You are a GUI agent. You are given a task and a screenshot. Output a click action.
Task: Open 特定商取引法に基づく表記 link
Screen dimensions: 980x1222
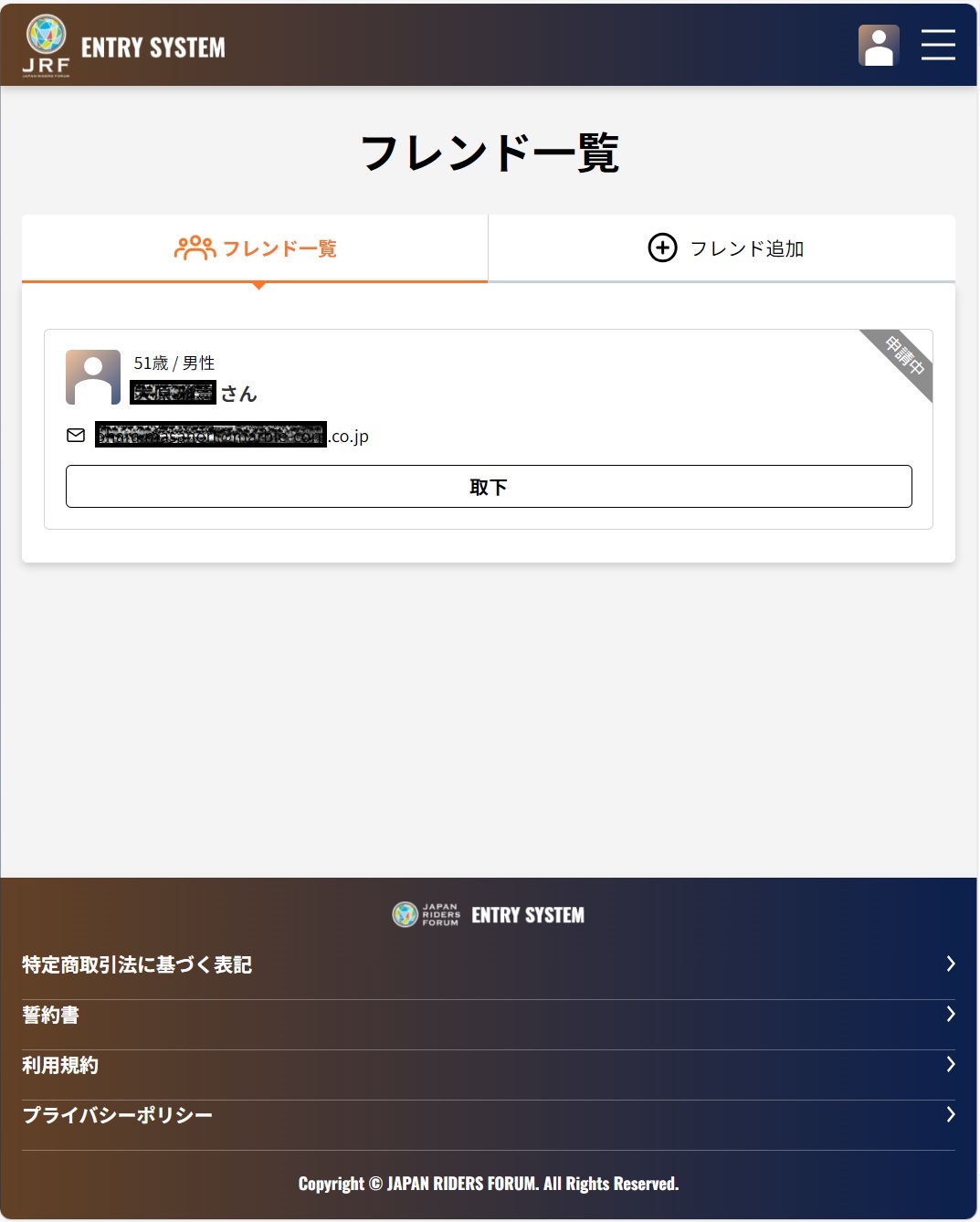pos(489,964)
